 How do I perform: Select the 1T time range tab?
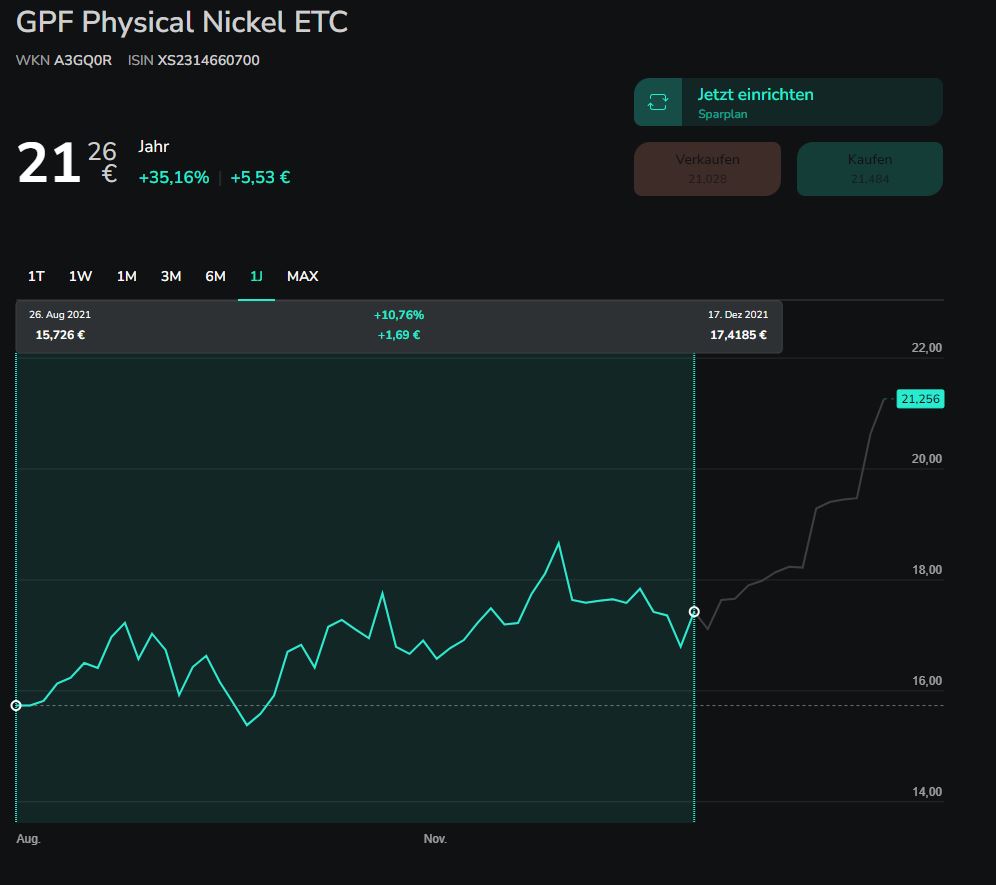coord(36,276)
